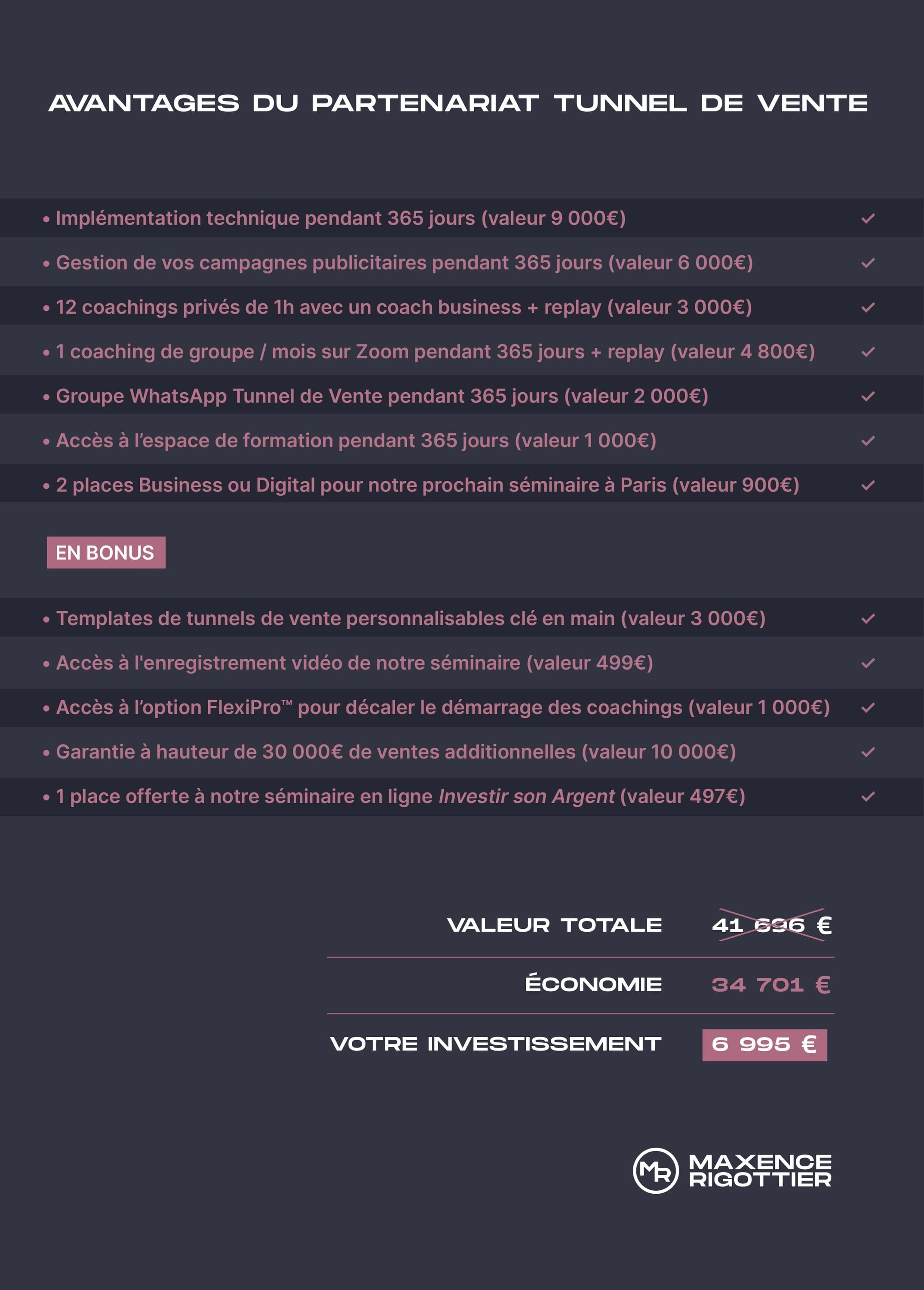The image size is (924, 1290).
Task: Click the MR circular logo
Action: point(655,1170)
